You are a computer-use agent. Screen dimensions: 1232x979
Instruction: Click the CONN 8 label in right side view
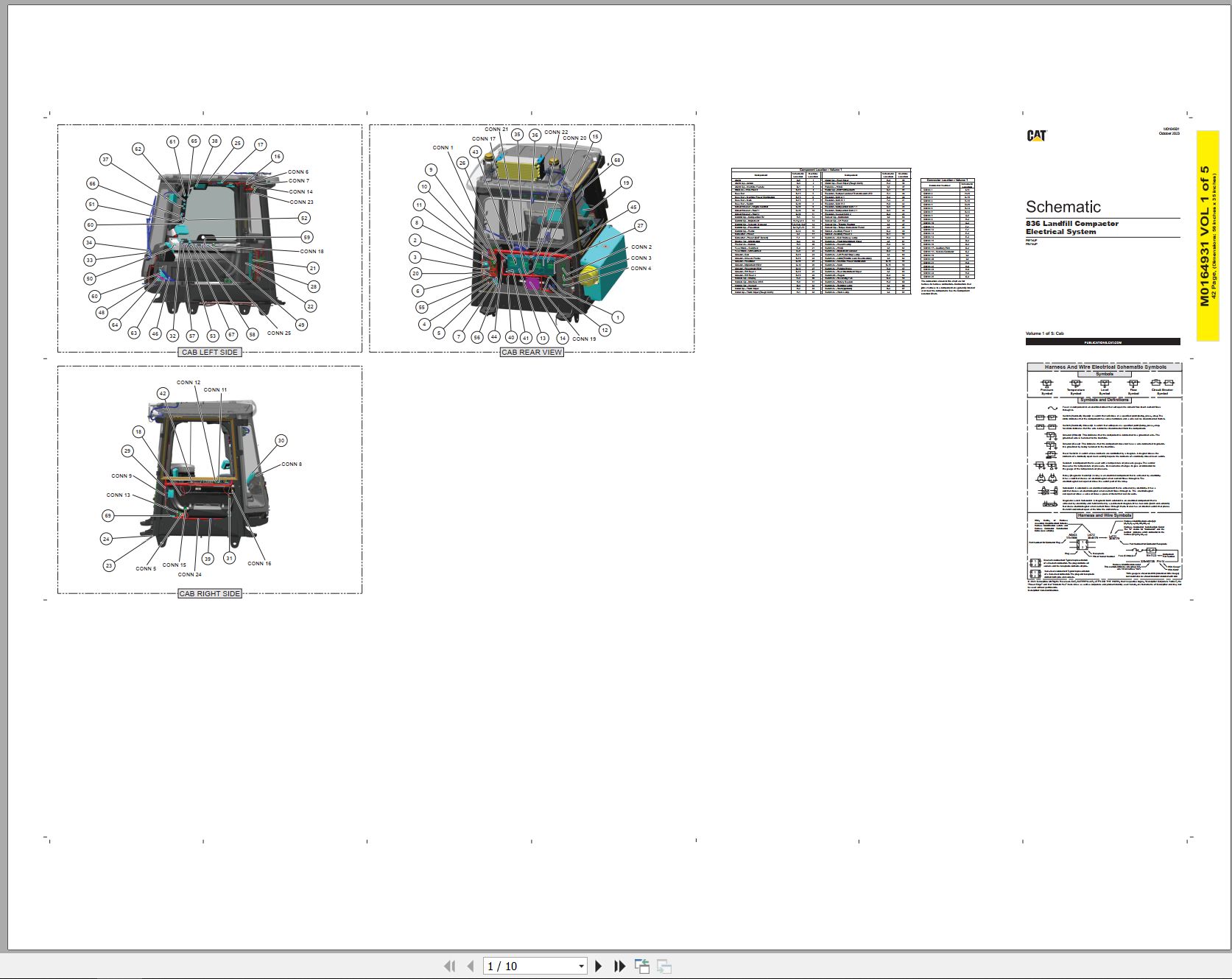tap(292, 464)
